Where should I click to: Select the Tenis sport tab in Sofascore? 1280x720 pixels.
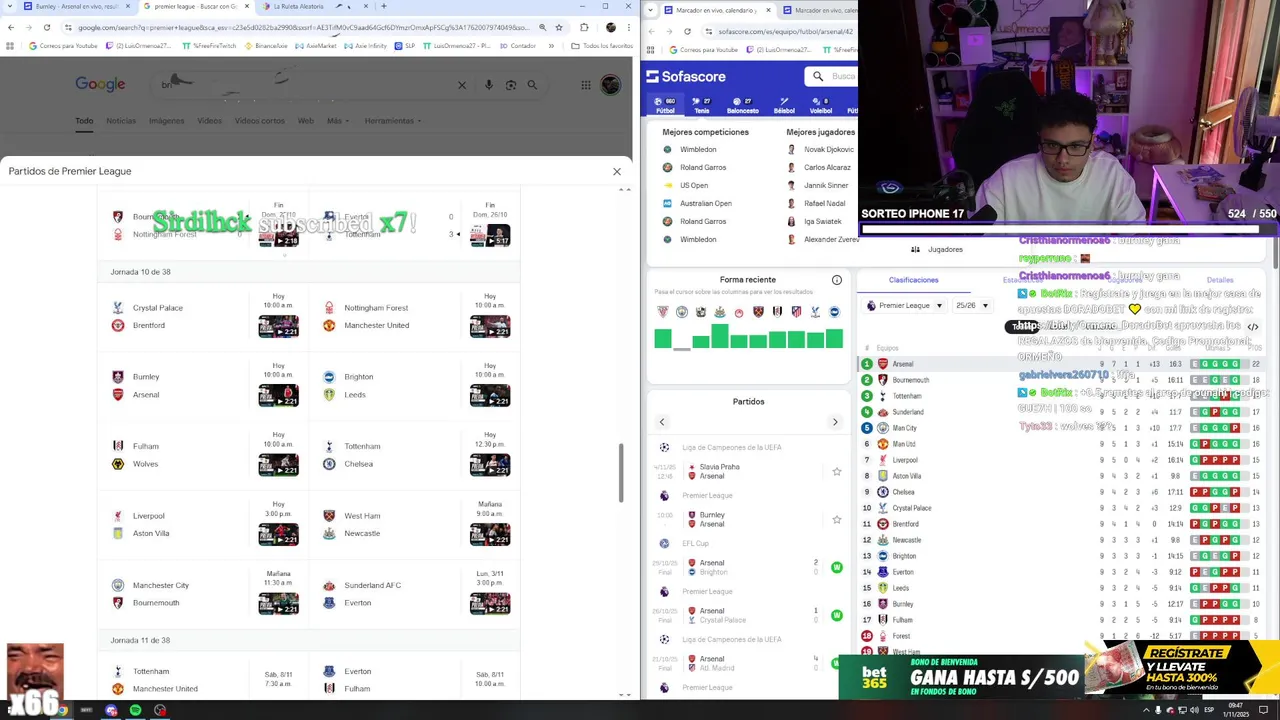click(702, 105)
